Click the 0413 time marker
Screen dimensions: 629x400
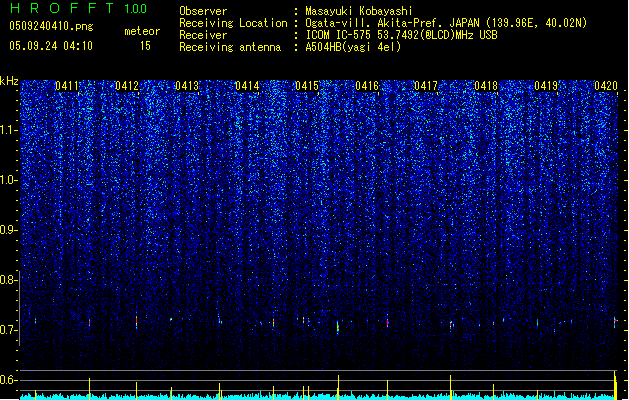coord(187,86)
